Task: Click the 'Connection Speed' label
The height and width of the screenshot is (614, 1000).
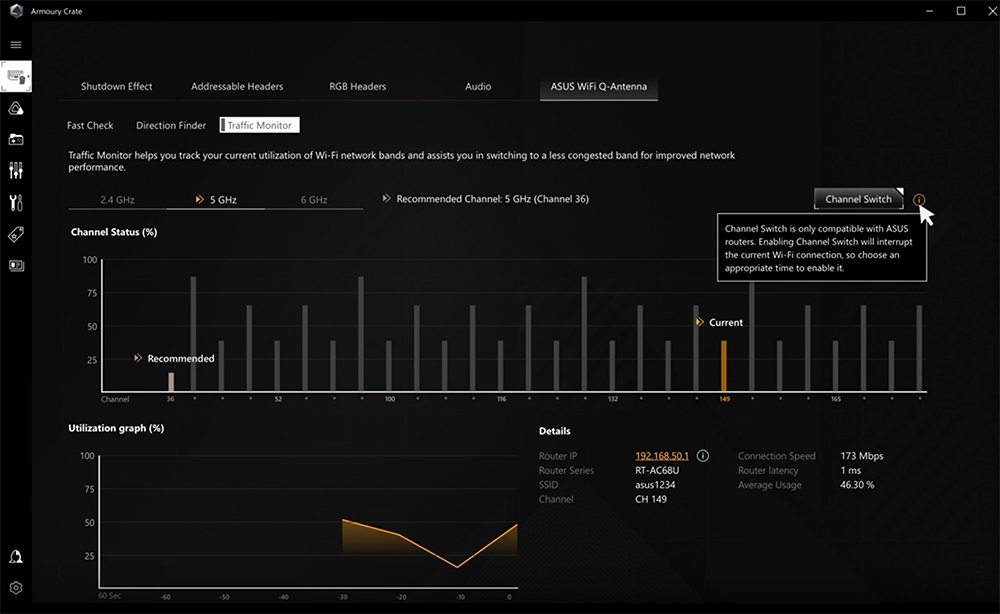Action: tap(776, 456)
